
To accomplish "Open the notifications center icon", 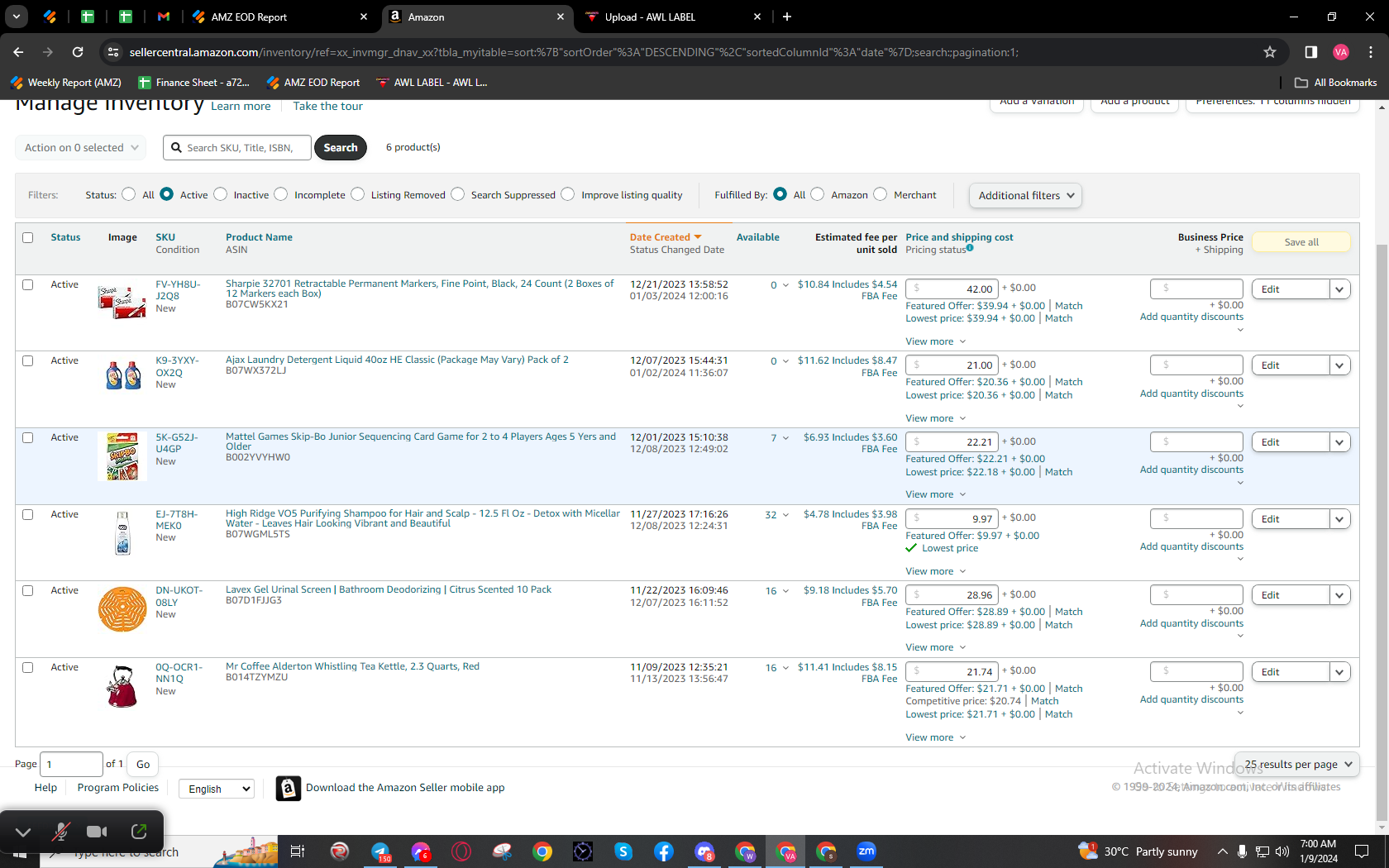I will (x=1362, y=851).
